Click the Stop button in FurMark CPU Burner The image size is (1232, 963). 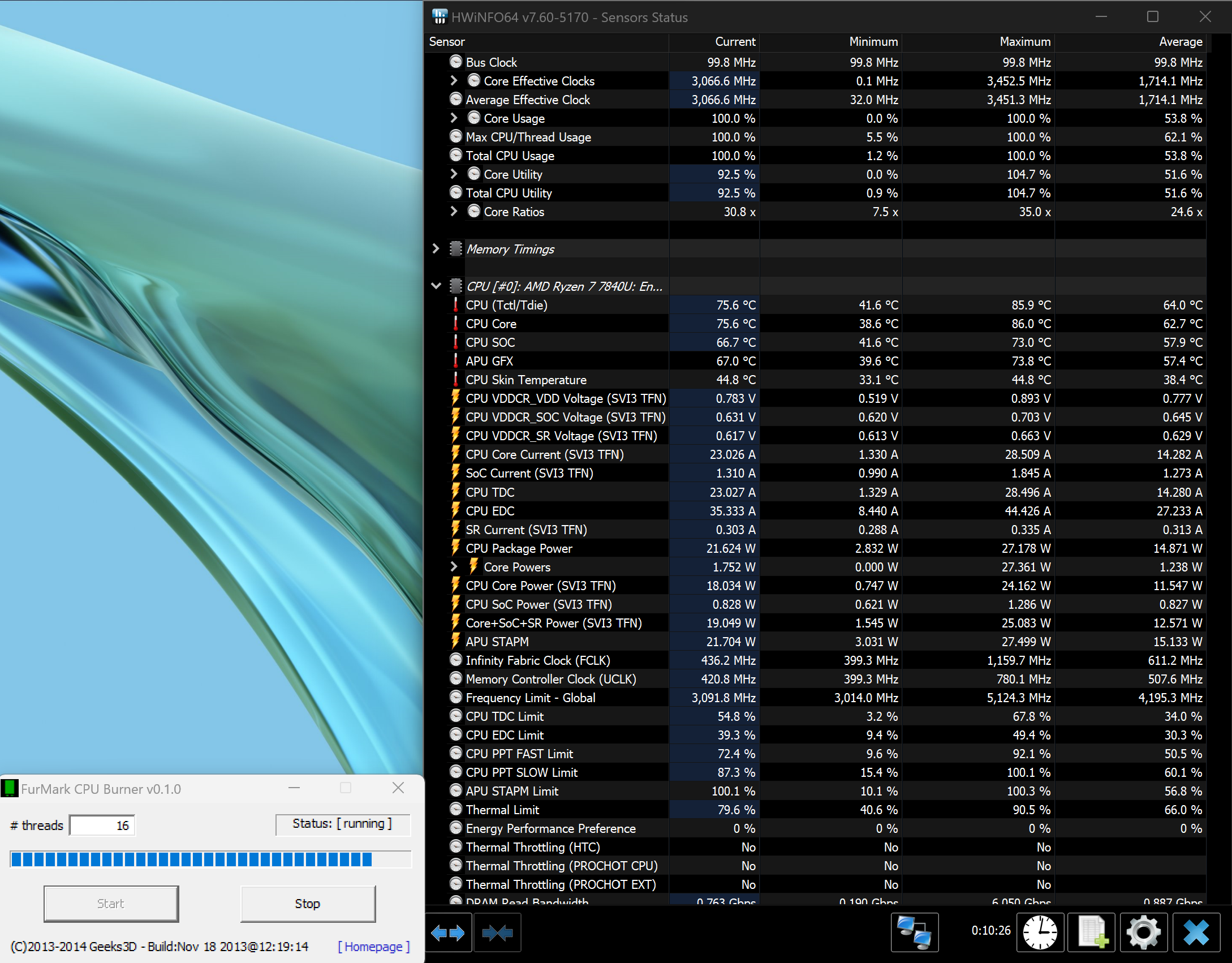(308, 904)
